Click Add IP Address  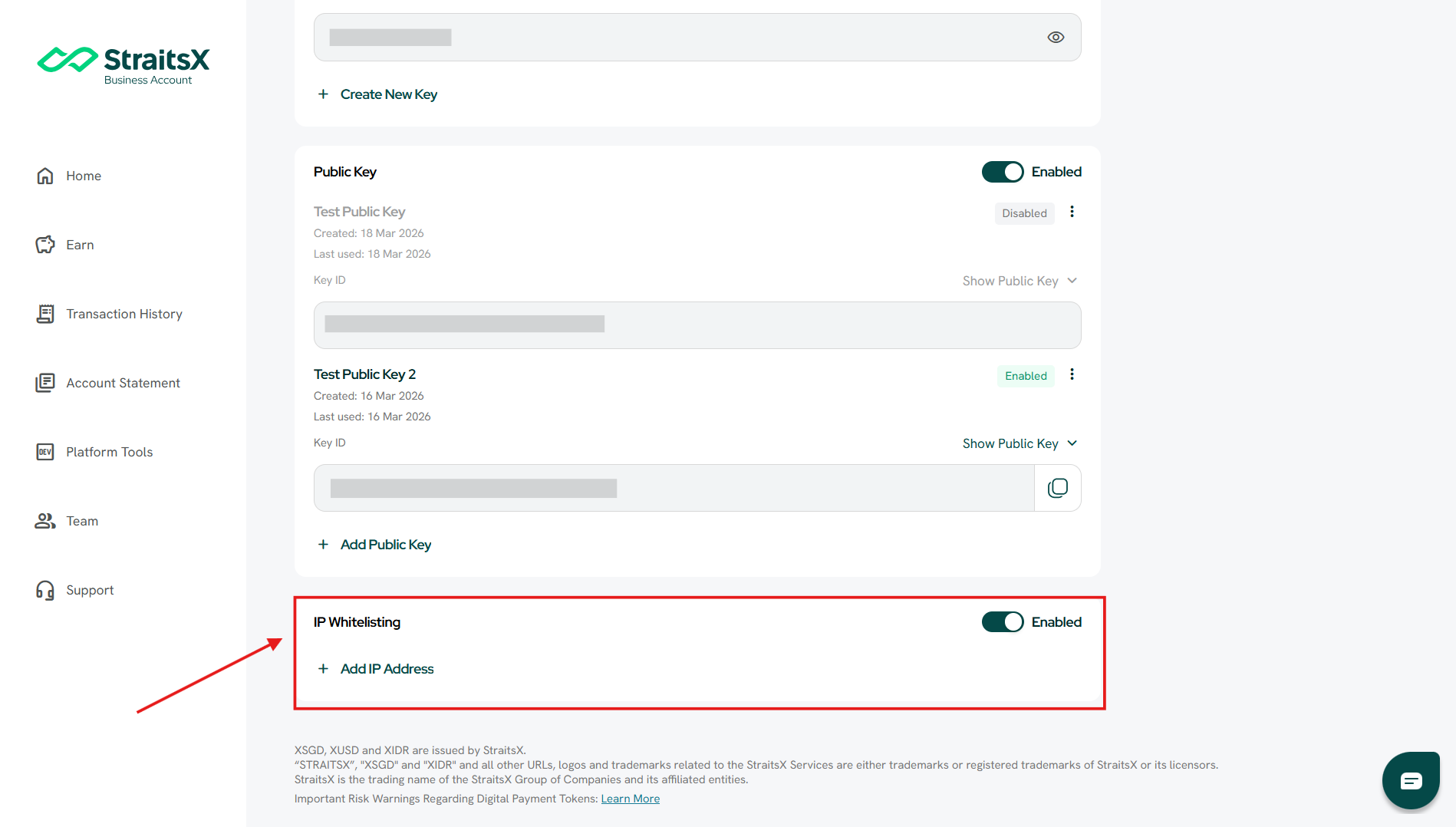pos(387,669)
